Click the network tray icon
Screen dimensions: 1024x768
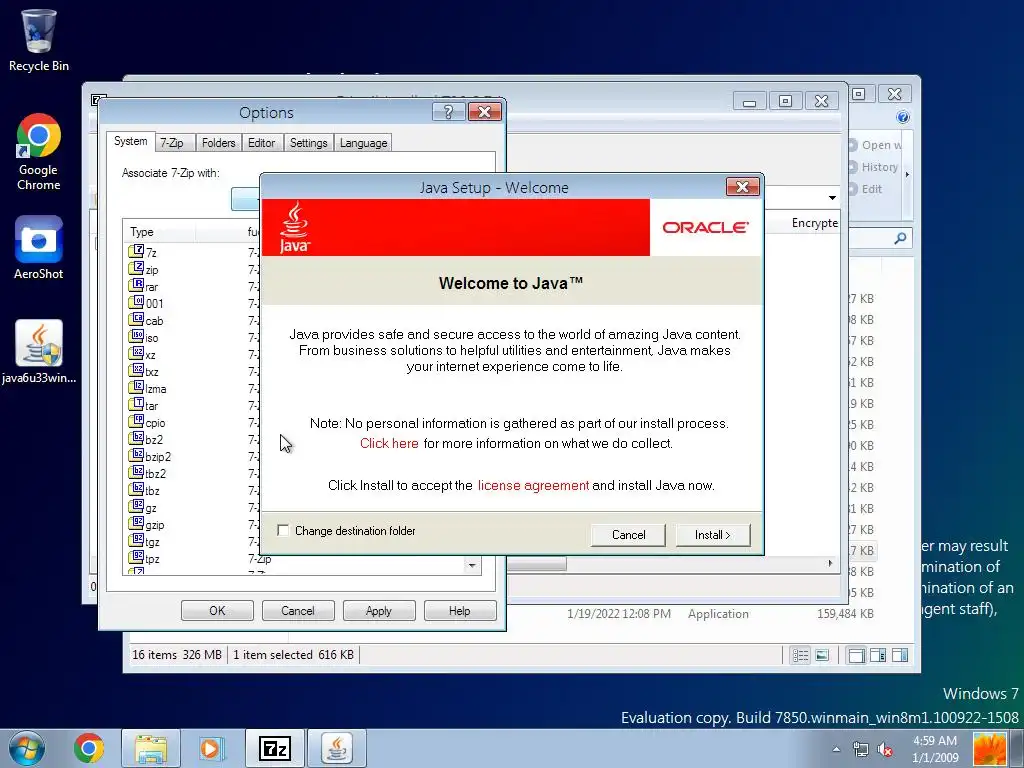coord(861,750)
